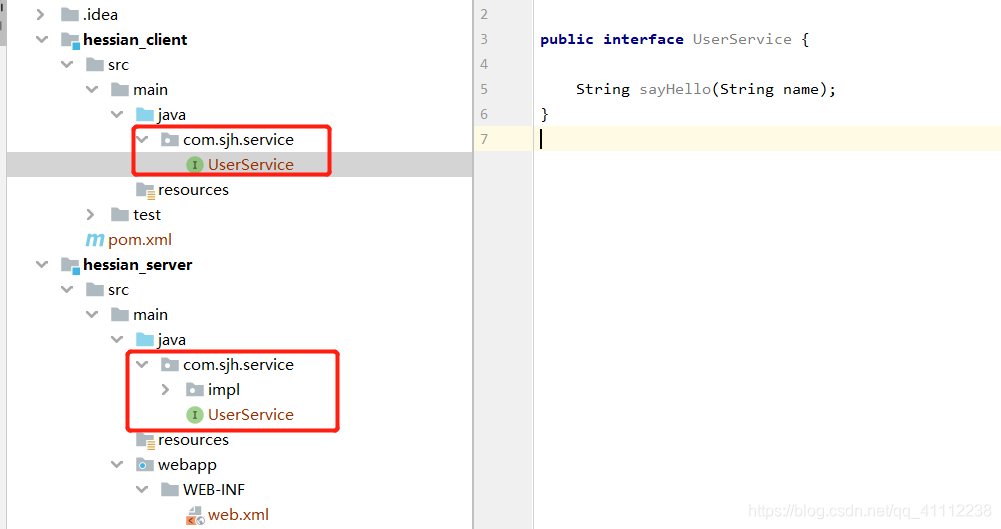The width and height of the screenshot is (1001, 529).
Task: Click the java source folder icon in hessian_client
Action: pyautogui.click(x=145, y=114)
